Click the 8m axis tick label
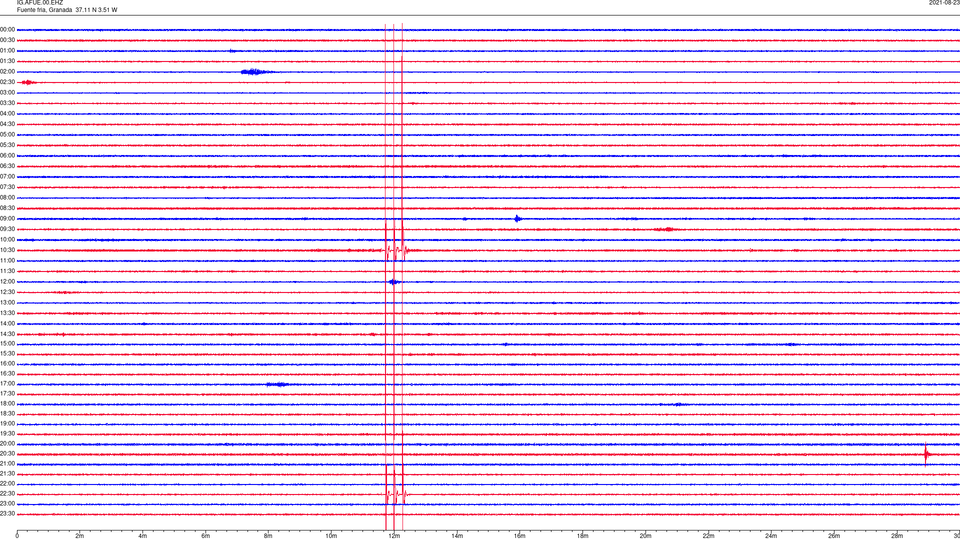Screen dimensions: 960x540 [268, 536]
